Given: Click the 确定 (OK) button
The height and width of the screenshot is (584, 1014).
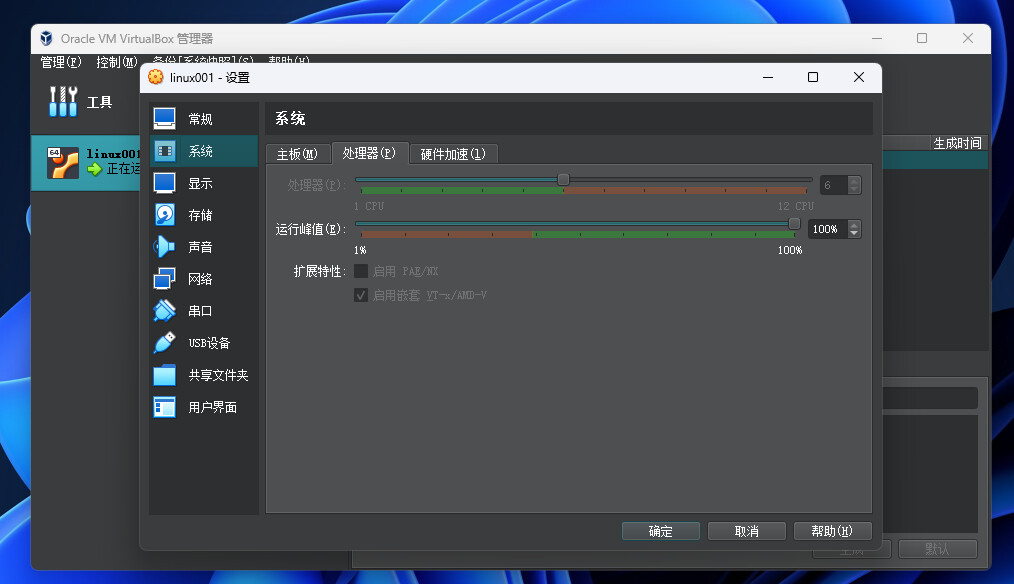Looking at the screenshot, I should coord(660,531).
